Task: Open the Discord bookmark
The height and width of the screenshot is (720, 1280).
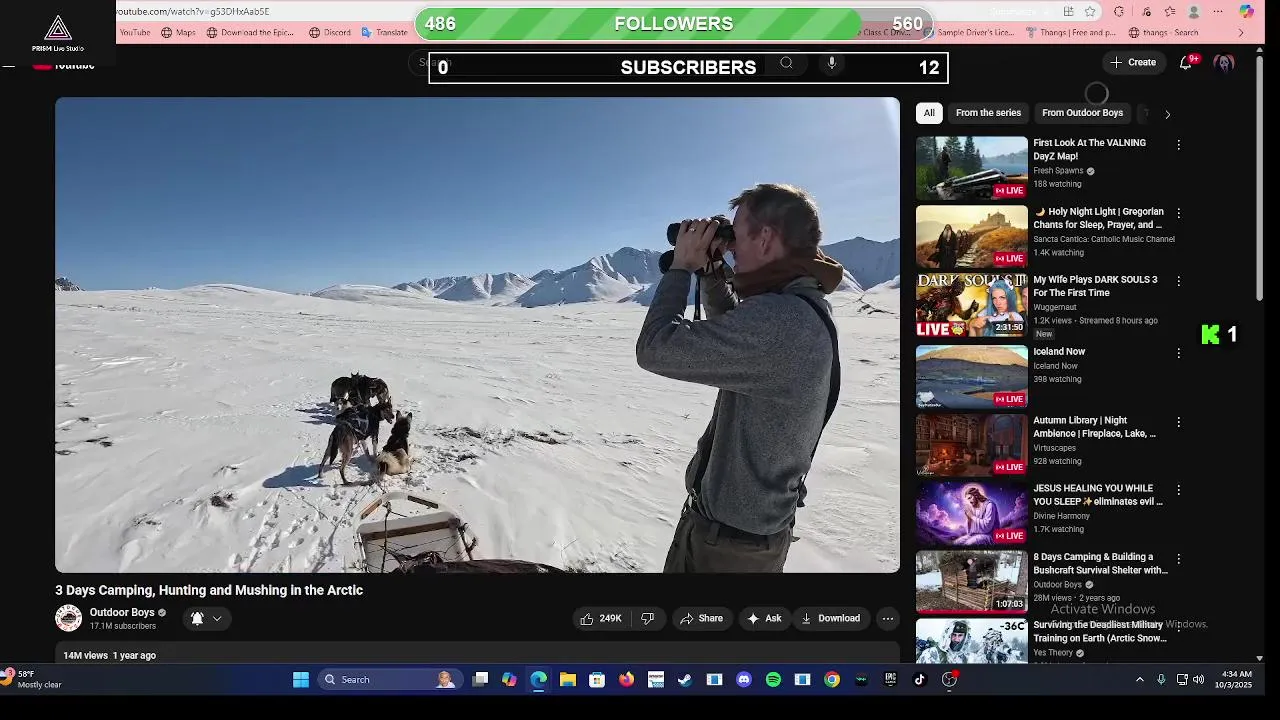Action: [329, 32]
